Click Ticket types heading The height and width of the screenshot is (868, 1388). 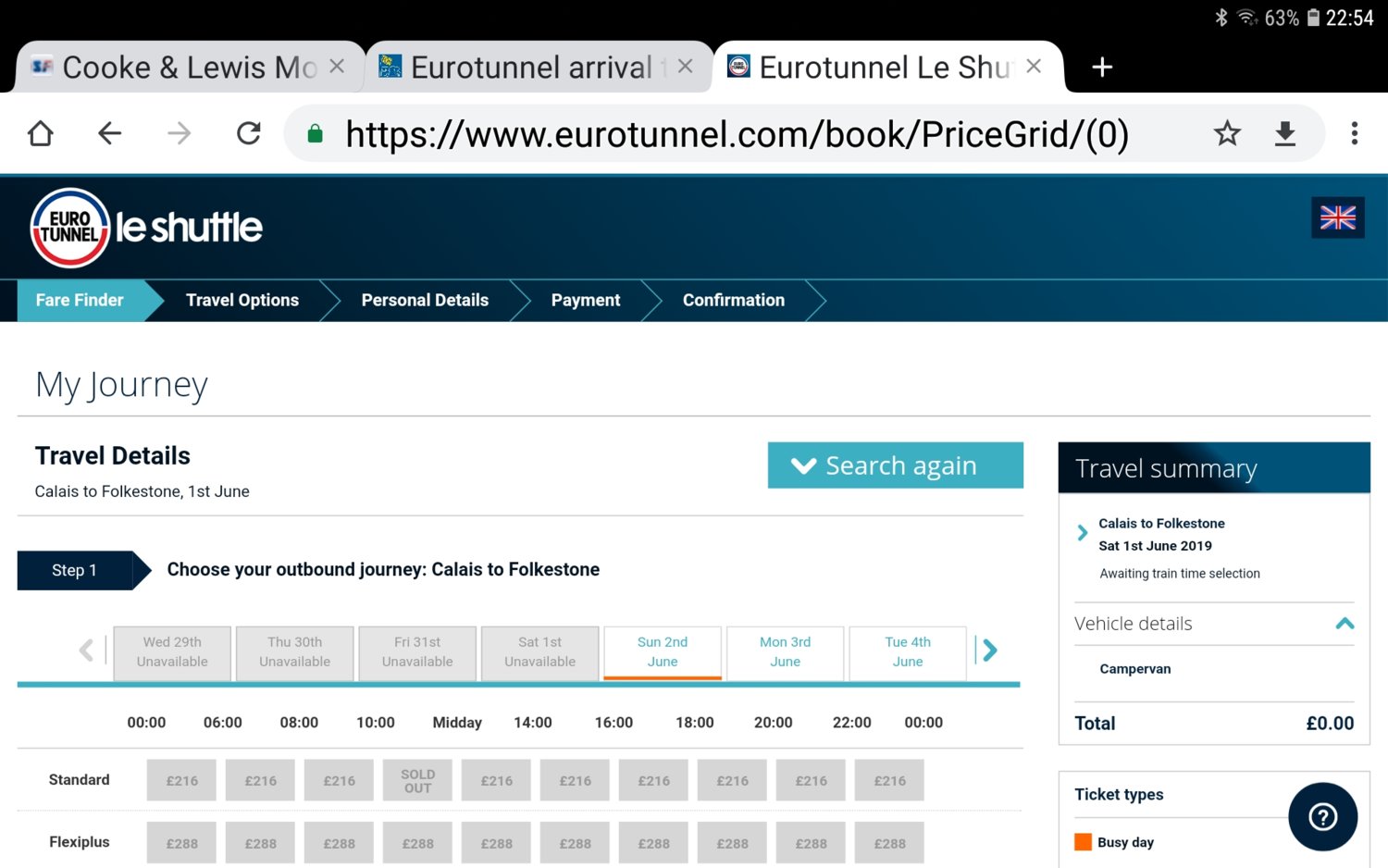tap(1119, 794)
